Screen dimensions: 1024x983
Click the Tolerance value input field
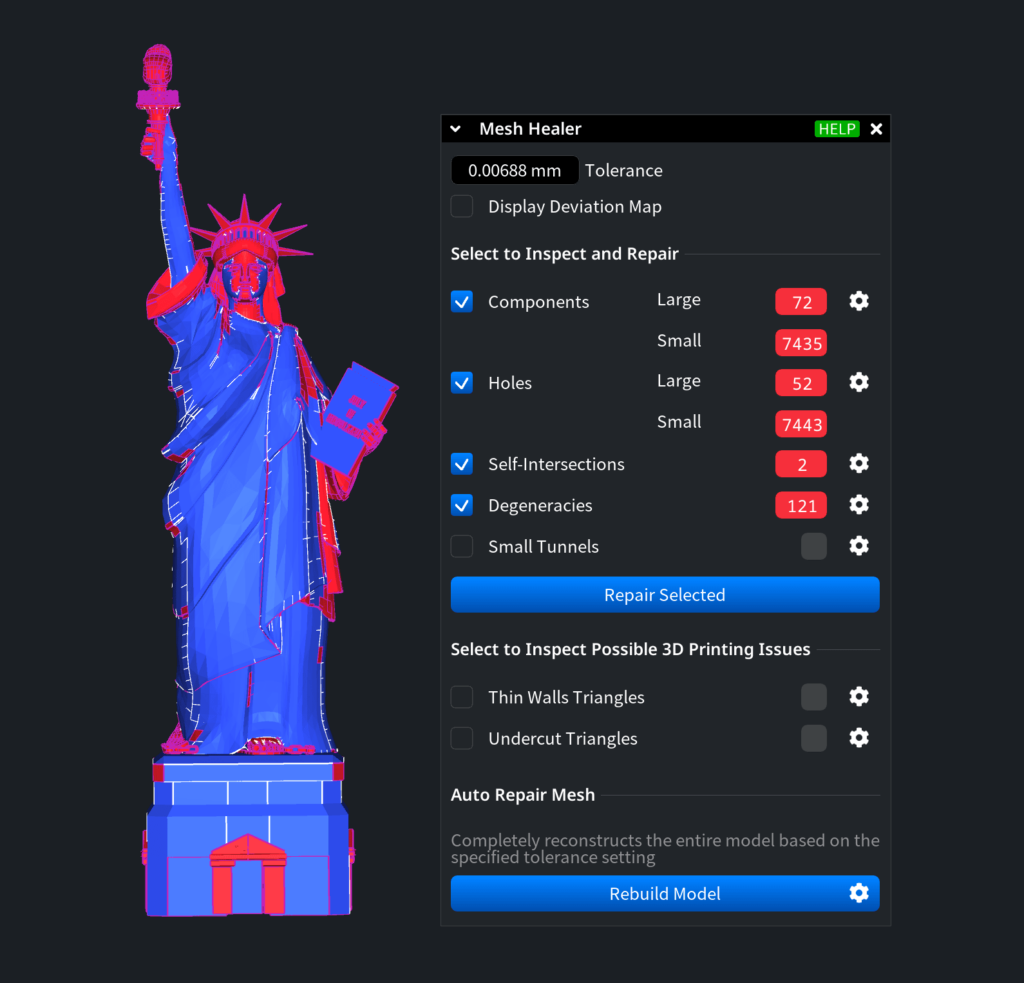pos(514,171)
